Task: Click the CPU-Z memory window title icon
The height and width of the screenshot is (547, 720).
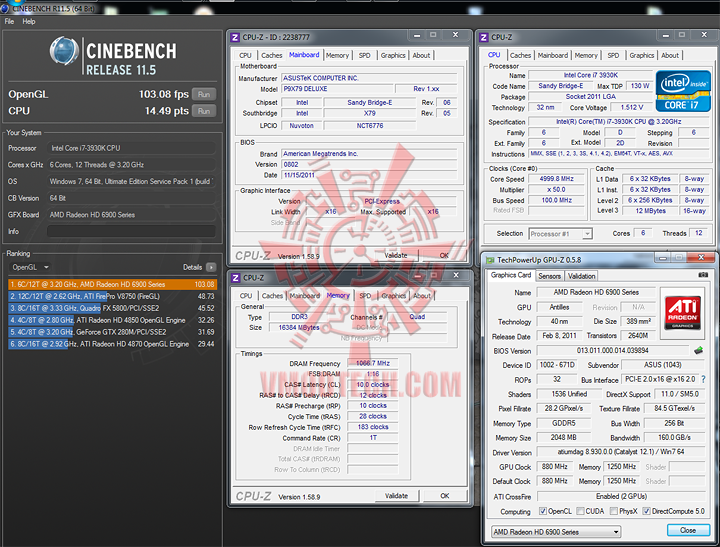Action: (236, 278)
